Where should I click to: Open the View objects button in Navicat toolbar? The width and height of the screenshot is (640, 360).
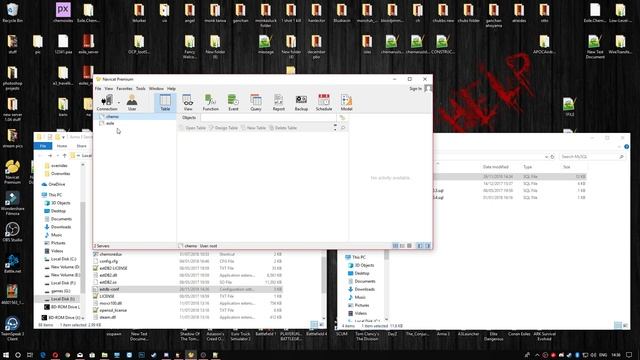[188, 102]
